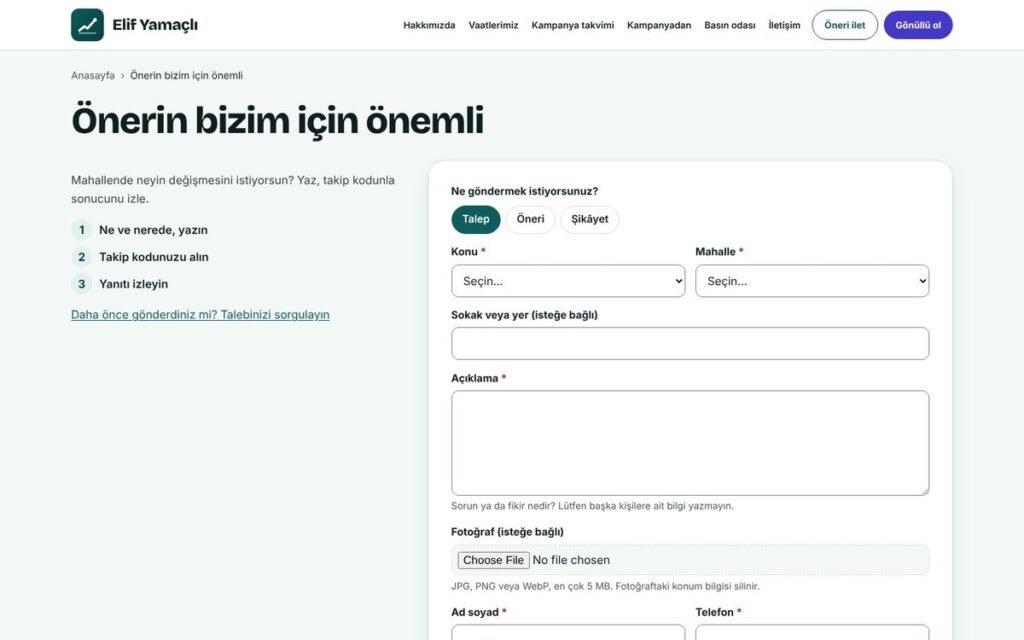Click the step text "Yanıtı izleyin"
This screenshot has width=1024, height=640.
point(133,284)
